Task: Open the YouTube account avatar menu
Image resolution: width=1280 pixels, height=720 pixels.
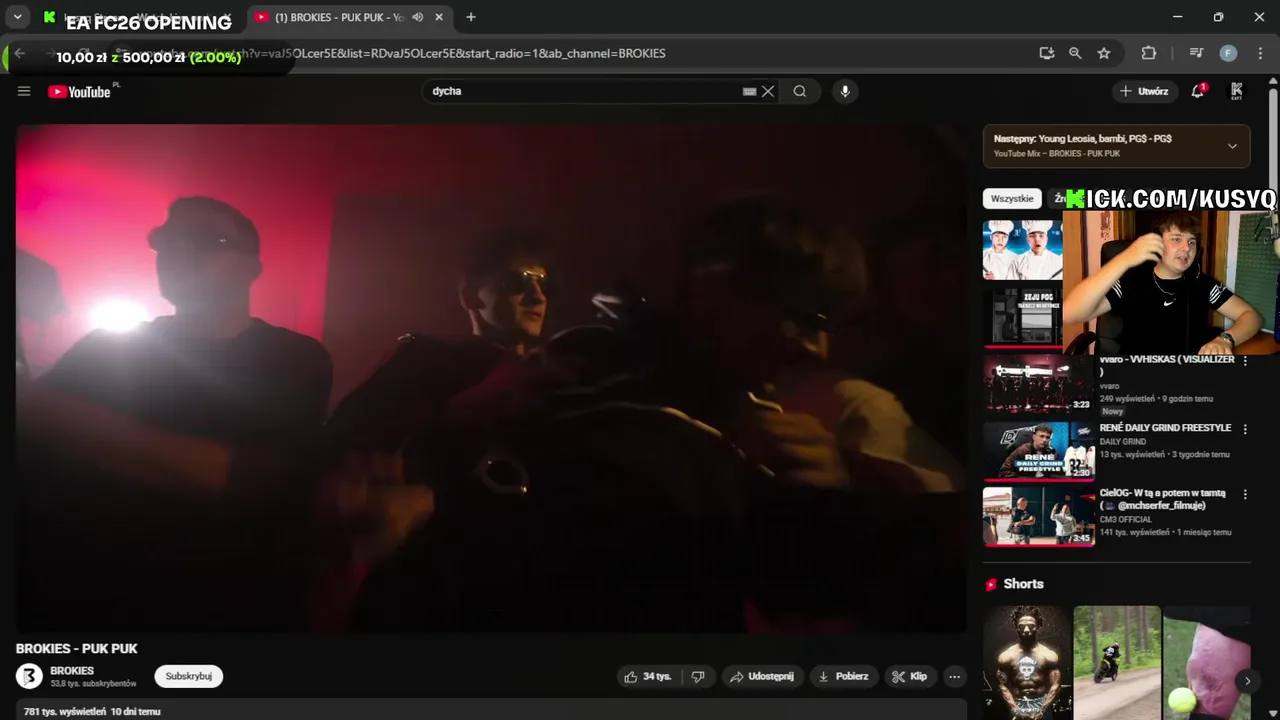Action: pyautogui.click(x=1237, y=91)
